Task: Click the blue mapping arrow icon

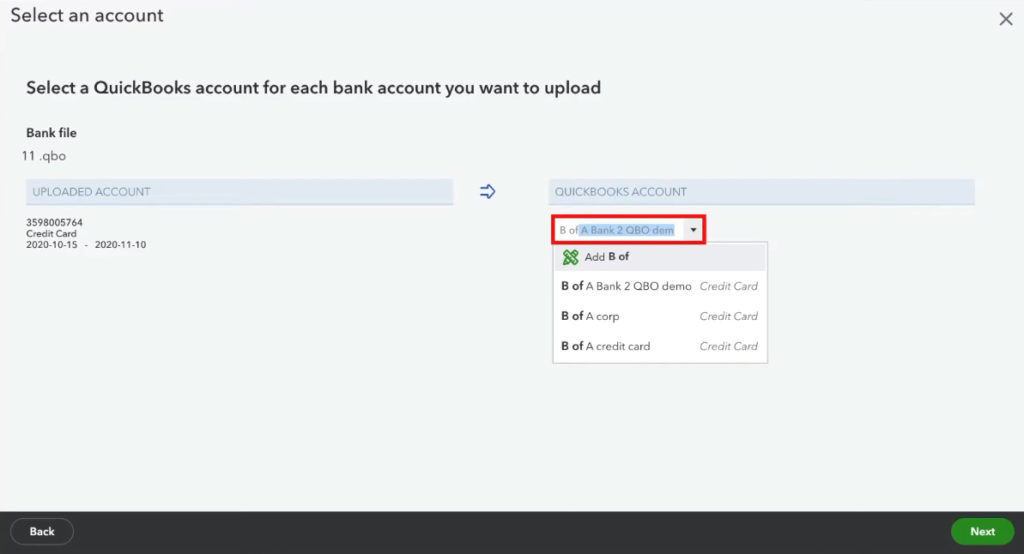Action: click(x=488, y=191)
